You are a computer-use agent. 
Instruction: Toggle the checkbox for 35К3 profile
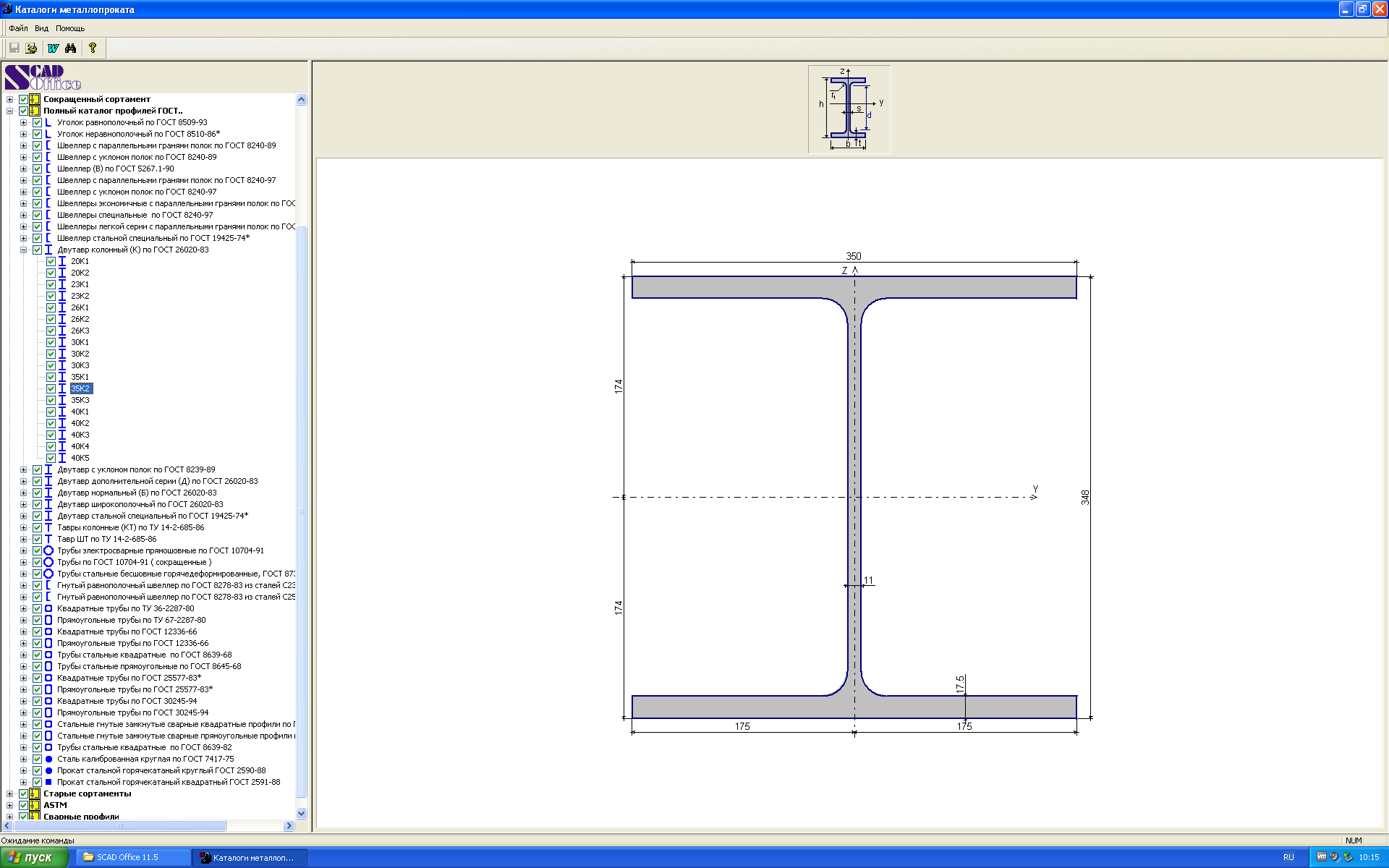(51, 400)
